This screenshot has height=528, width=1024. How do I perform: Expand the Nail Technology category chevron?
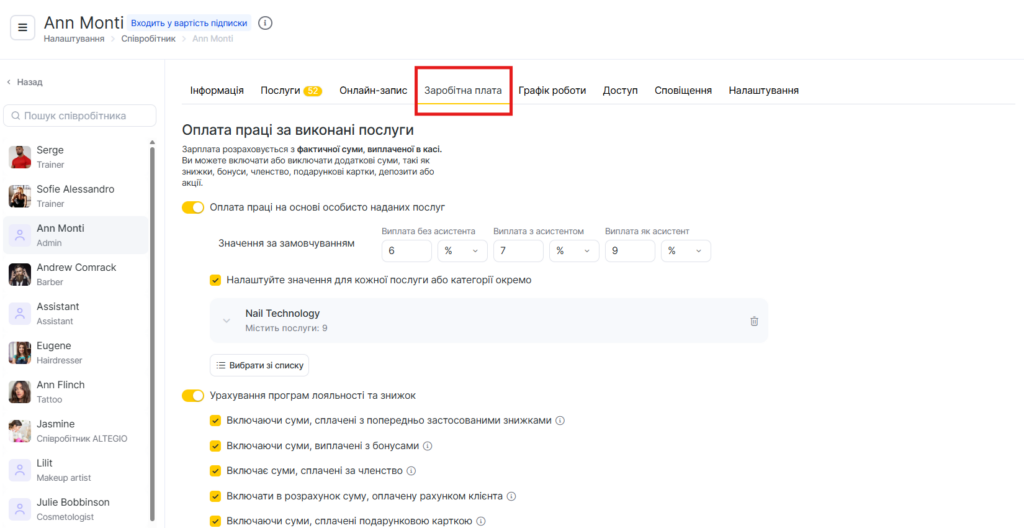227,321
